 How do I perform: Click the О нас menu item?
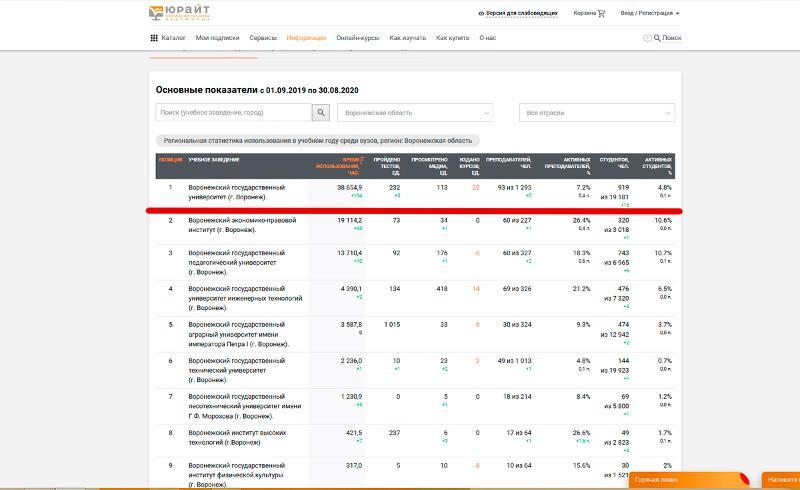487,38
